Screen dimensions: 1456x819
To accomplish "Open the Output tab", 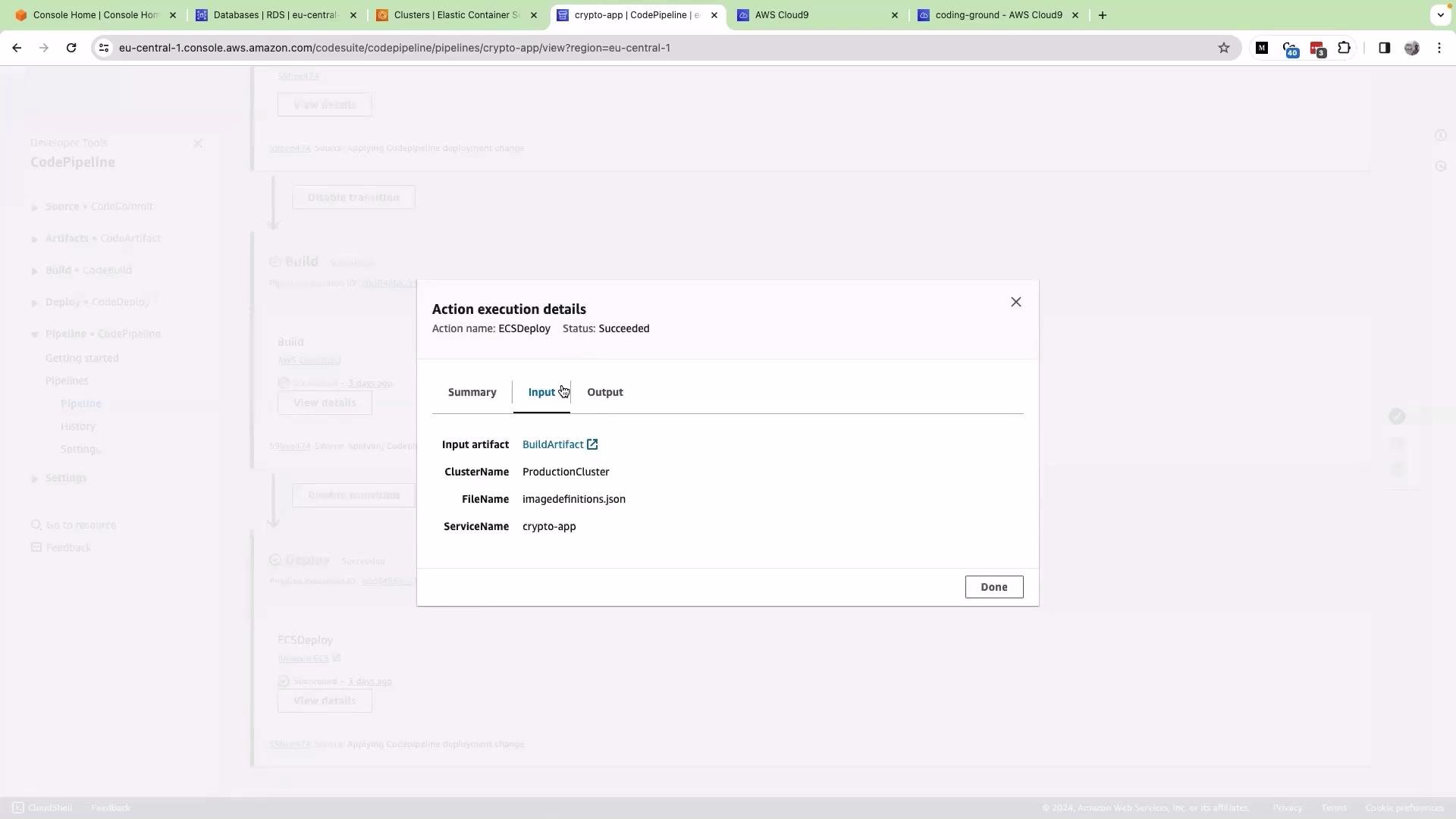I will click(605, 392).
